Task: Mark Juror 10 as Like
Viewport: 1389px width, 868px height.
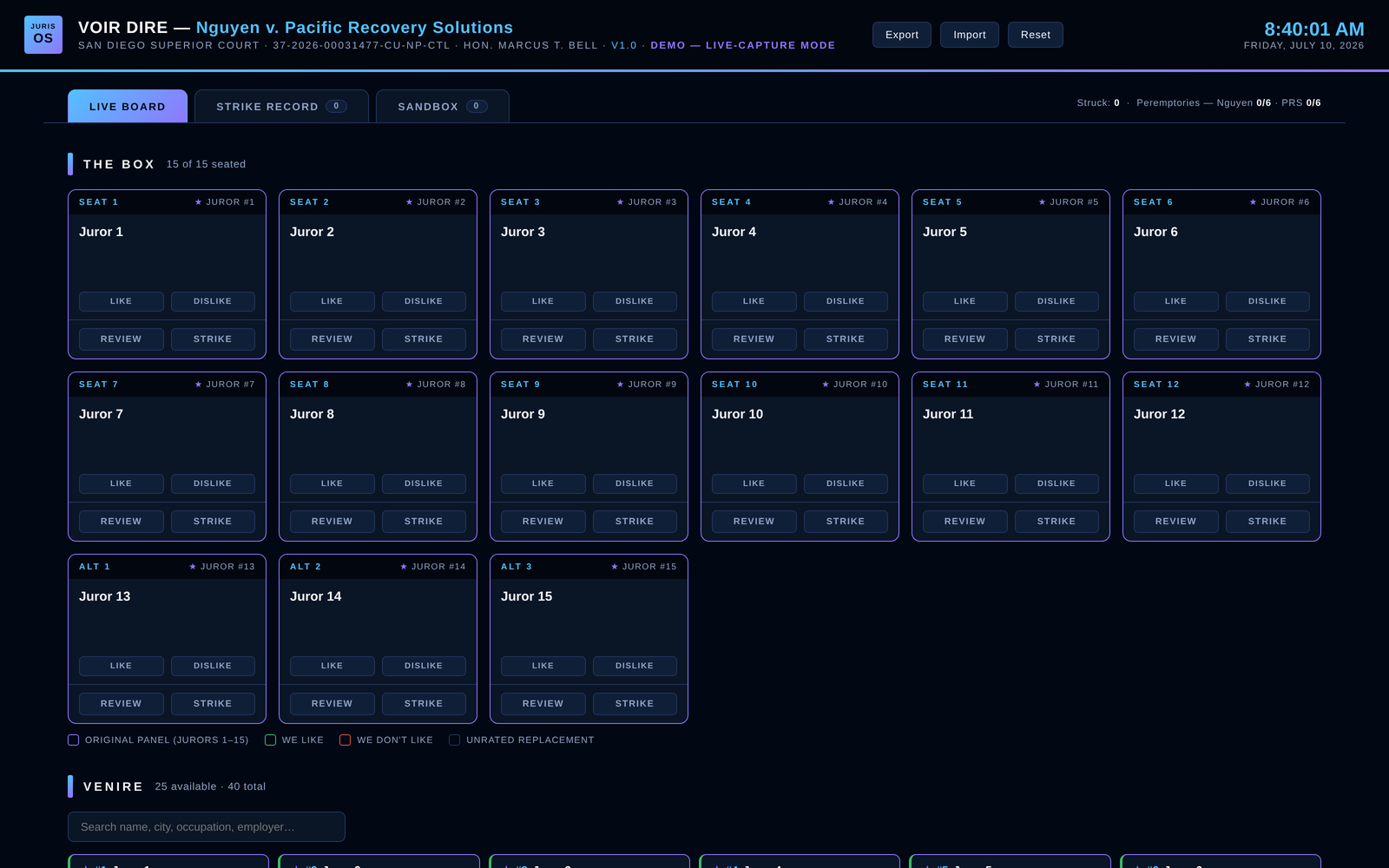Action: 754,483
